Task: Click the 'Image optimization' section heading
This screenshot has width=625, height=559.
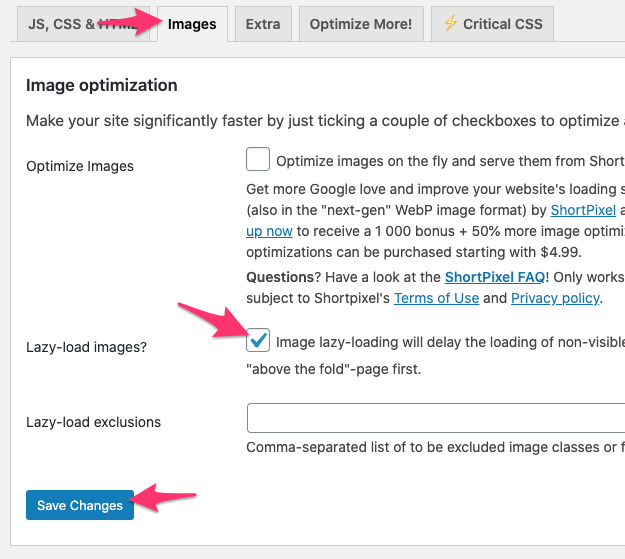Action: (102, 85)
